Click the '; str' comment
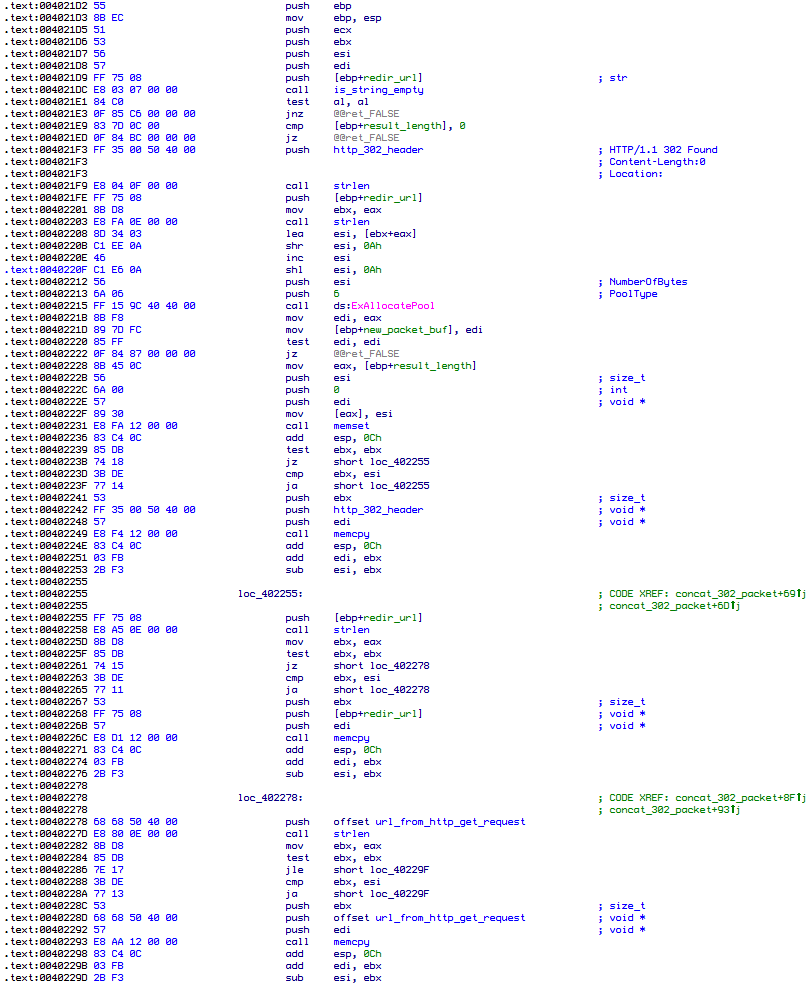Image resolution: width=812 pixels, height=987 pixels. point(612,78)
